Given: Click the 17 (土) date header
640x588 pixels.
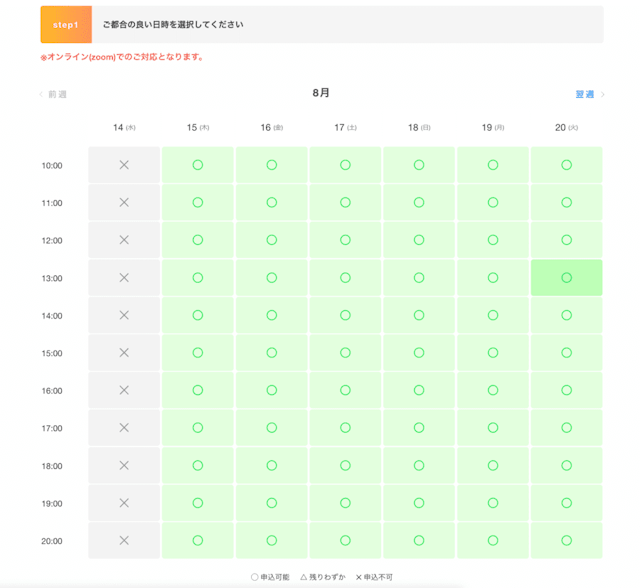Looking at the screenshot, I should [x=345, y=128].
